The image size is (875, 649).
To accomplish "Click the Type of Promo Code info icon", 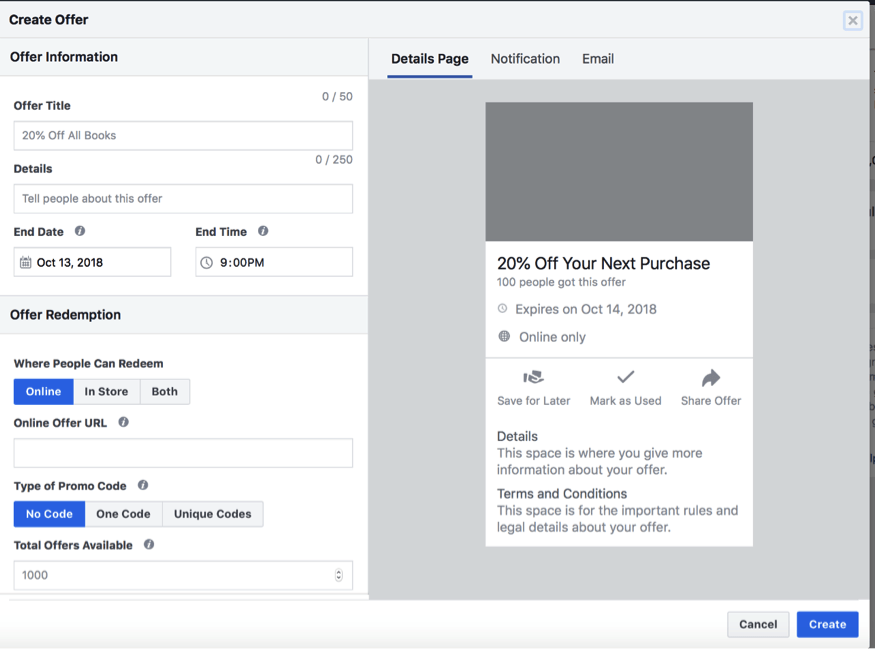I will [143, 485].
